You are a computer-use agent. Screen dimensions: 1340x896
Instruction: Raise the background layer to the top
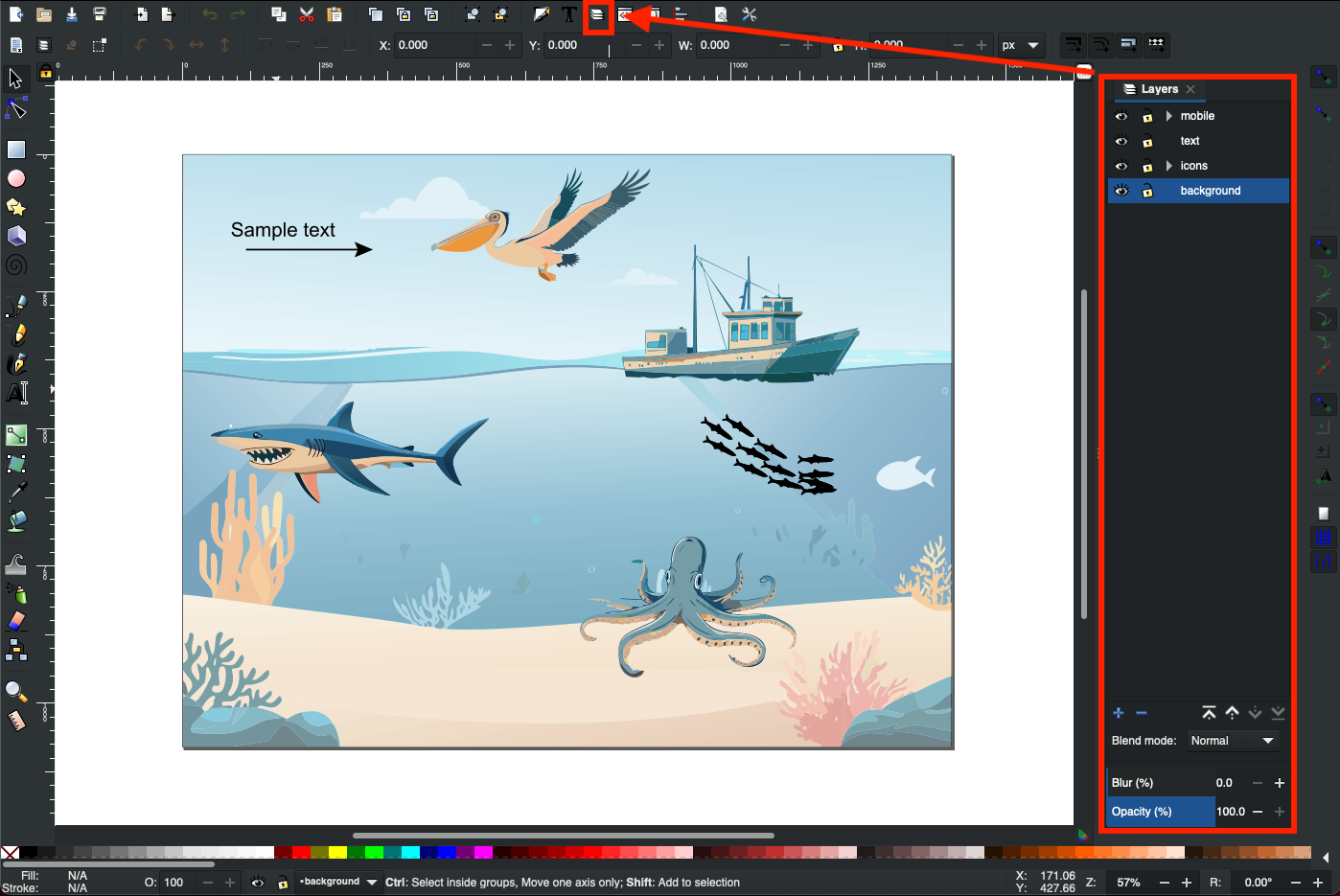[1209, 713]
